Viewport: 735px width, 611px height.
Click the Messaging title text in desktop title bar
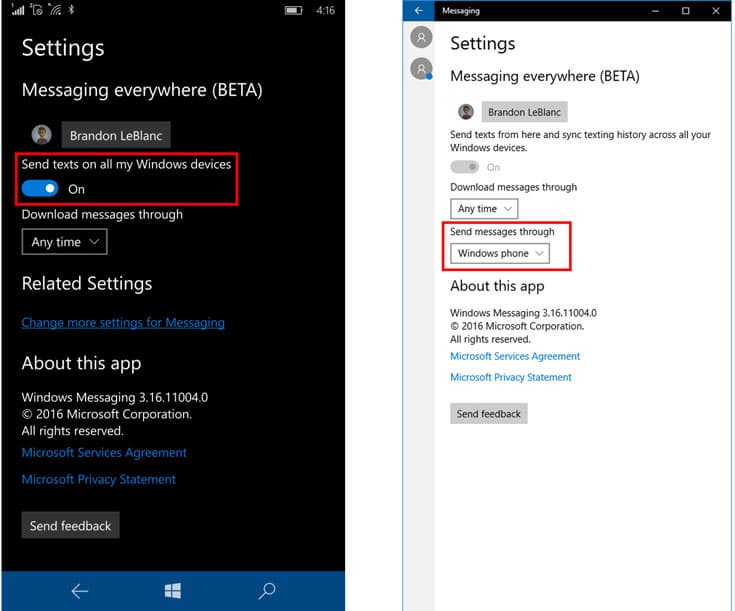click(x=461, y=10)
